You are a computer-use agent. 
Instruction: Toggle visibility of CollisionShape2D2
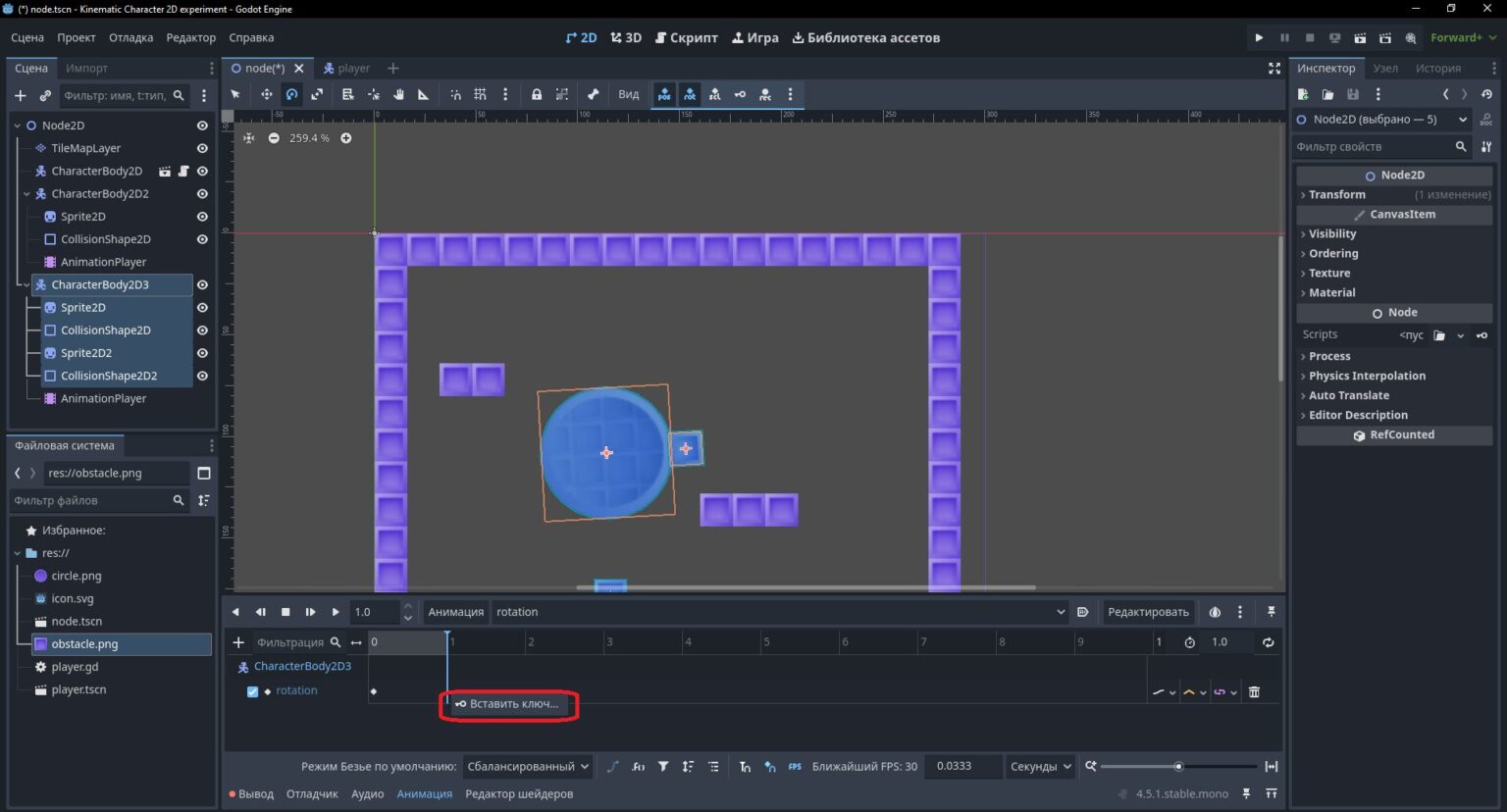click(x=202, y=376)
